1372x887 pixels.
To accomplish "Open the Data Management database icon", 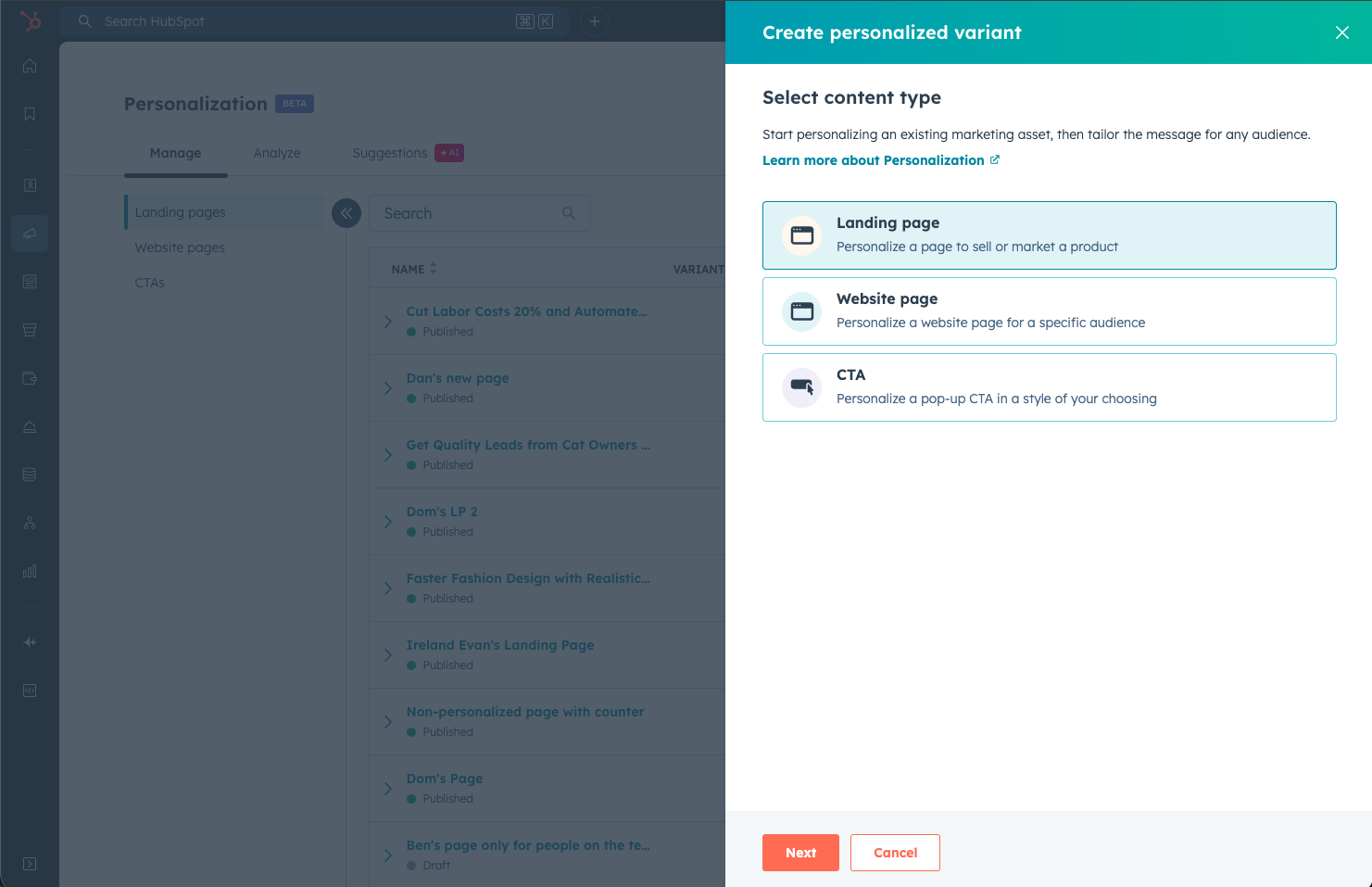I will click(x=30, y=474).
